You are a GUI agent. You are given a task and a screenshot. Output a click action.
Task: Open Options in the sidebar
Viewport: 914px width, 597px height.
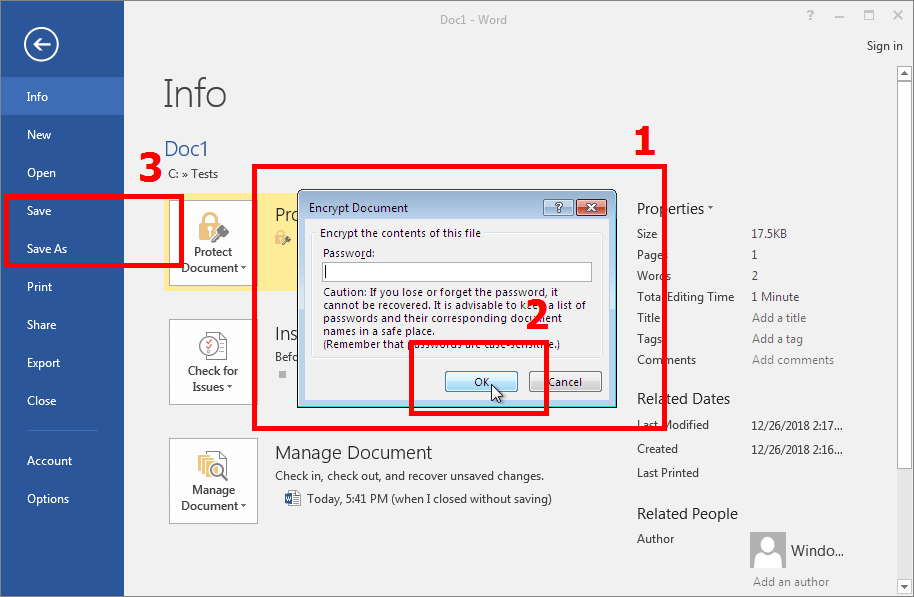[x=62, y=498]
